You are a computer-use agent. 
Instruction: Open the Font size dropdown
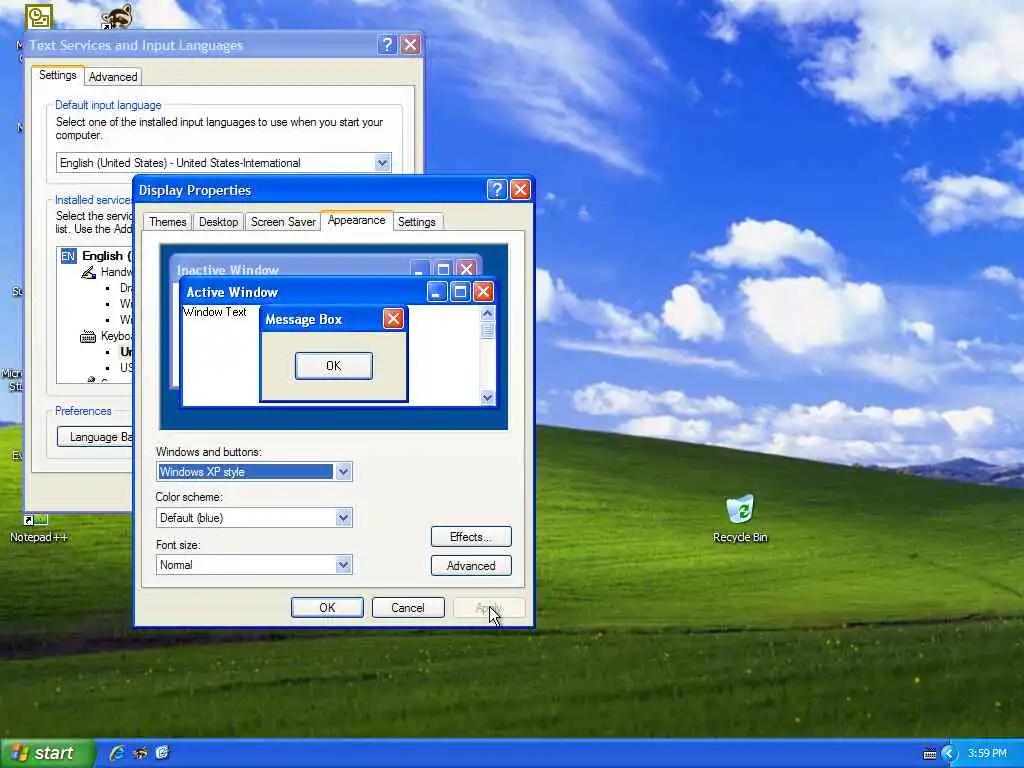(344, 565)
